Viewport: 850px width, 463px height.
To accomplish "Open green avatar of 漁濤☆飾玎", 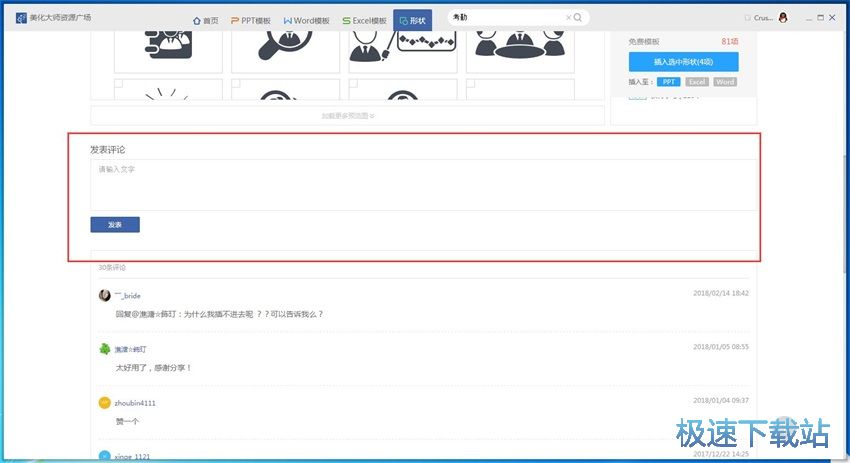I will coord(105,349).
